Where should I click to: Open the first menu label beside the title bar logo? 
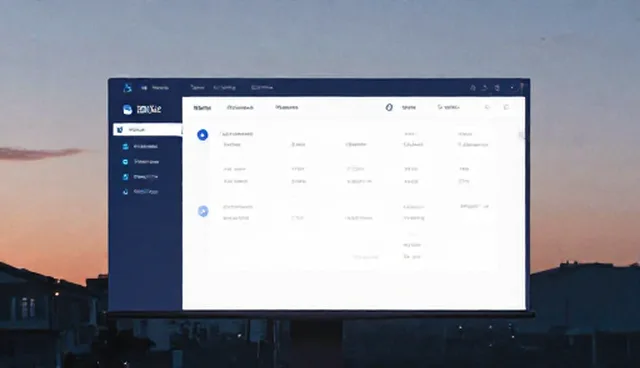click(x=160, y=88)
